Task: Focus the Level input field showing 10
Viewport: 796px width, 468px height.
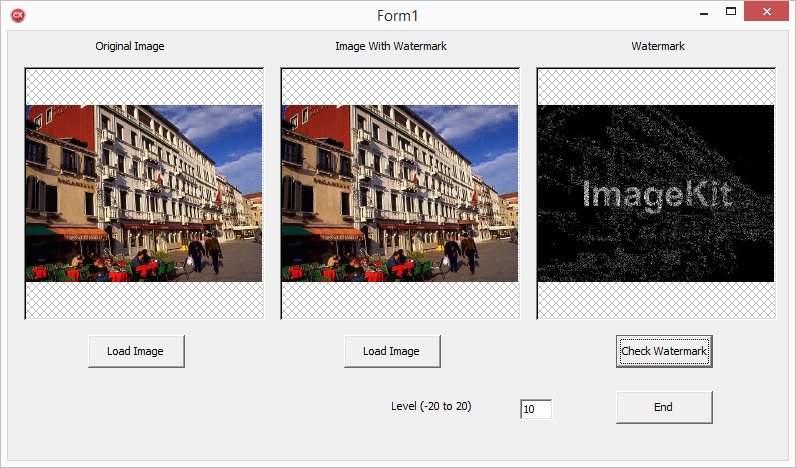Action: coord(536,409)
